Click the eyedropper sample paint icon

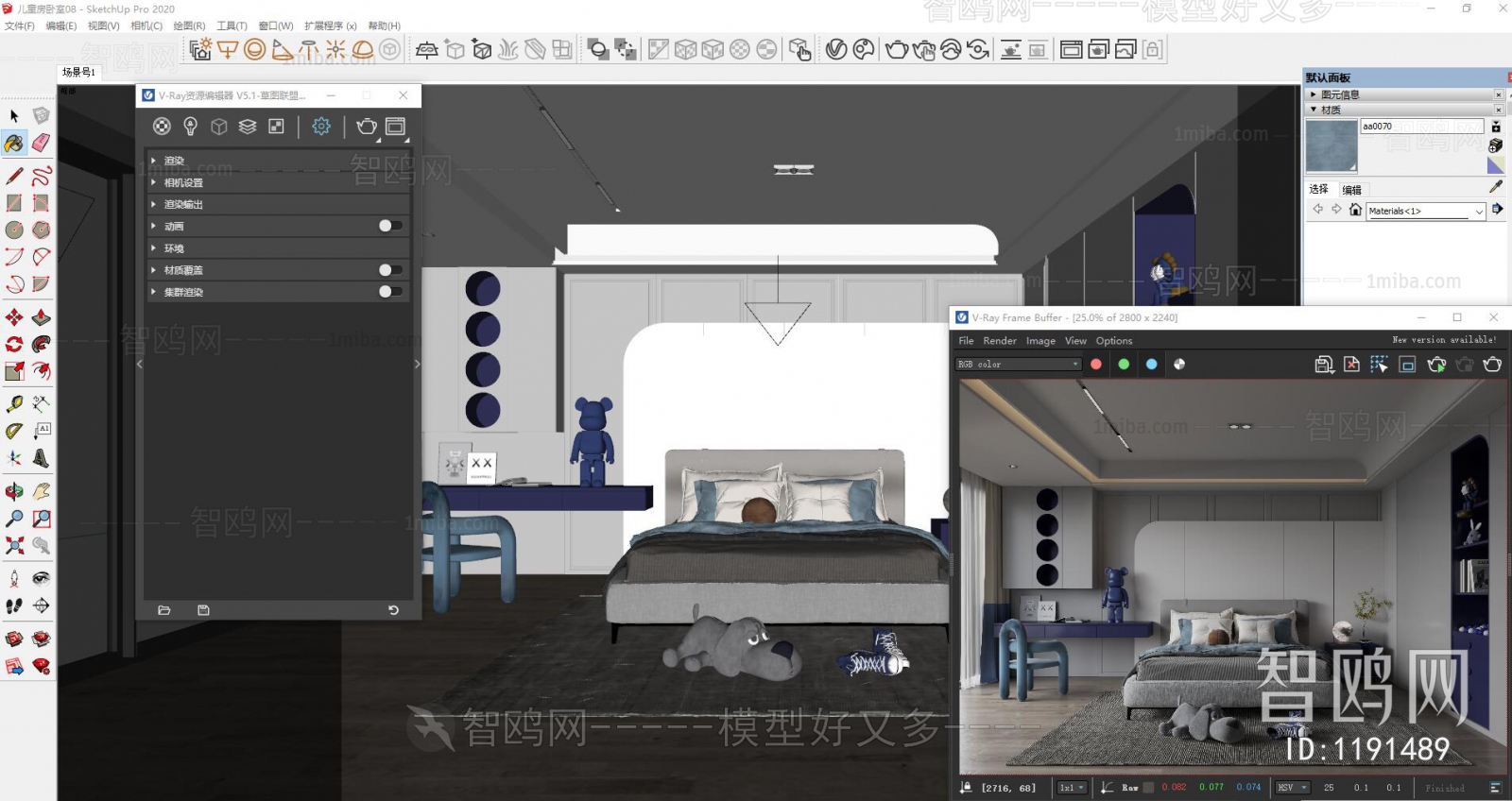coord(1495,187)
